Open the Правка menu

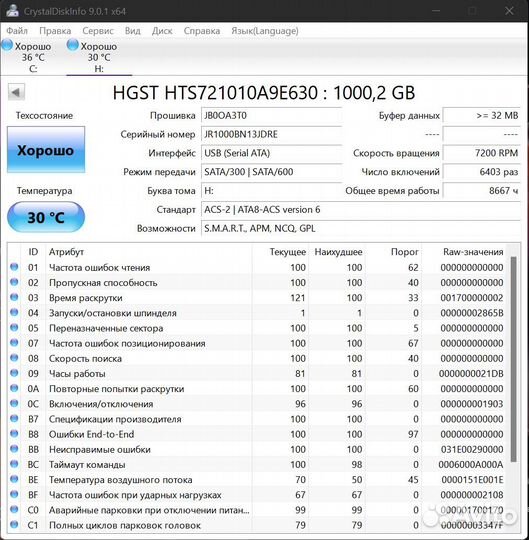point(55,31)
